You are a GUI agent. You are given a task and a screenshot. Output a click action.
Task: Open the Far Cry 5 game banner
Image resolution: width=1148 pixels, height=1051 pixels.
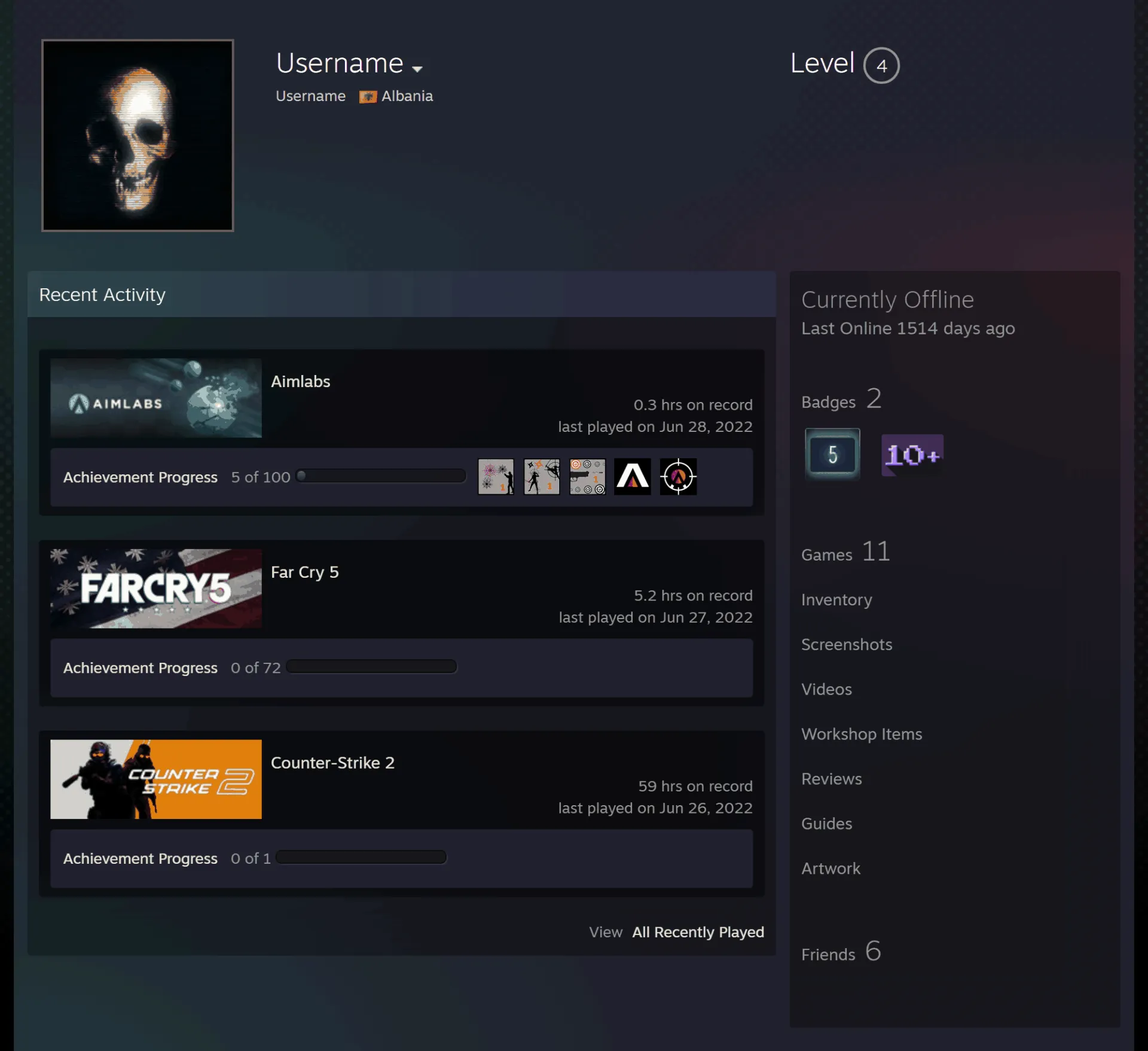point(156,589)
